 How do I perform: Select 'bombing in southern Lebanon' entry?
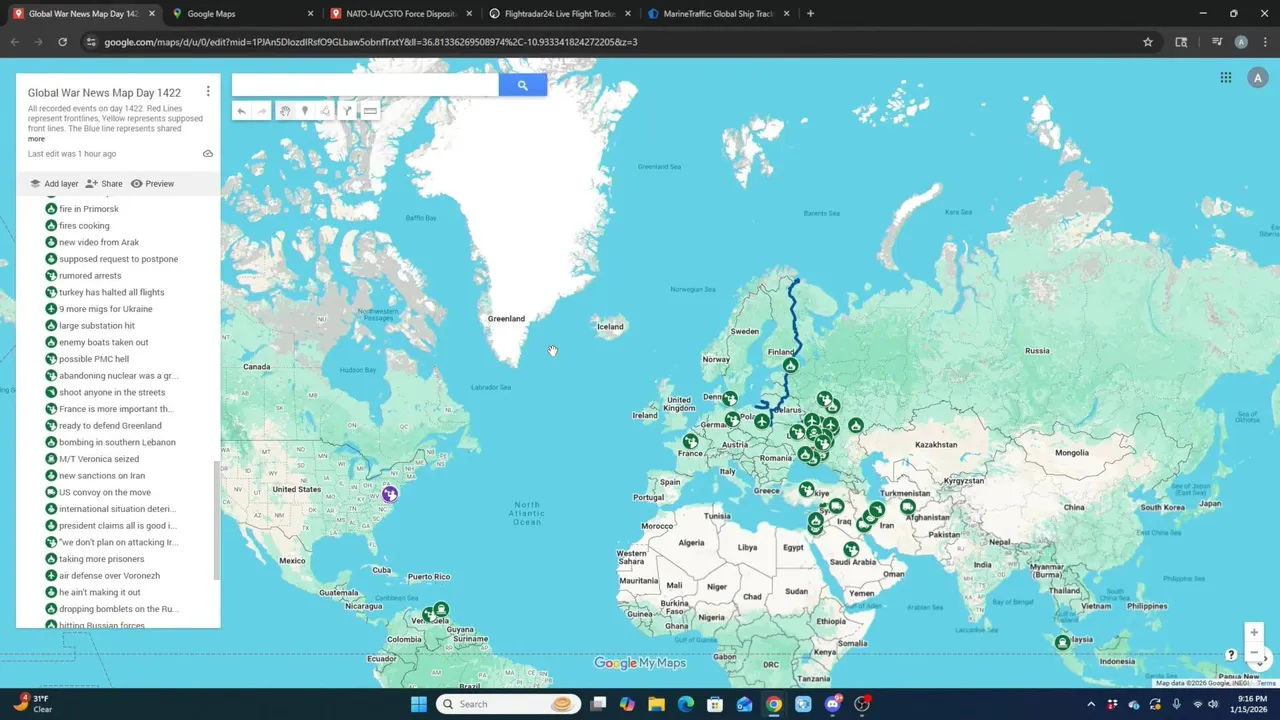pyautogui.click(x=117, y=442)
